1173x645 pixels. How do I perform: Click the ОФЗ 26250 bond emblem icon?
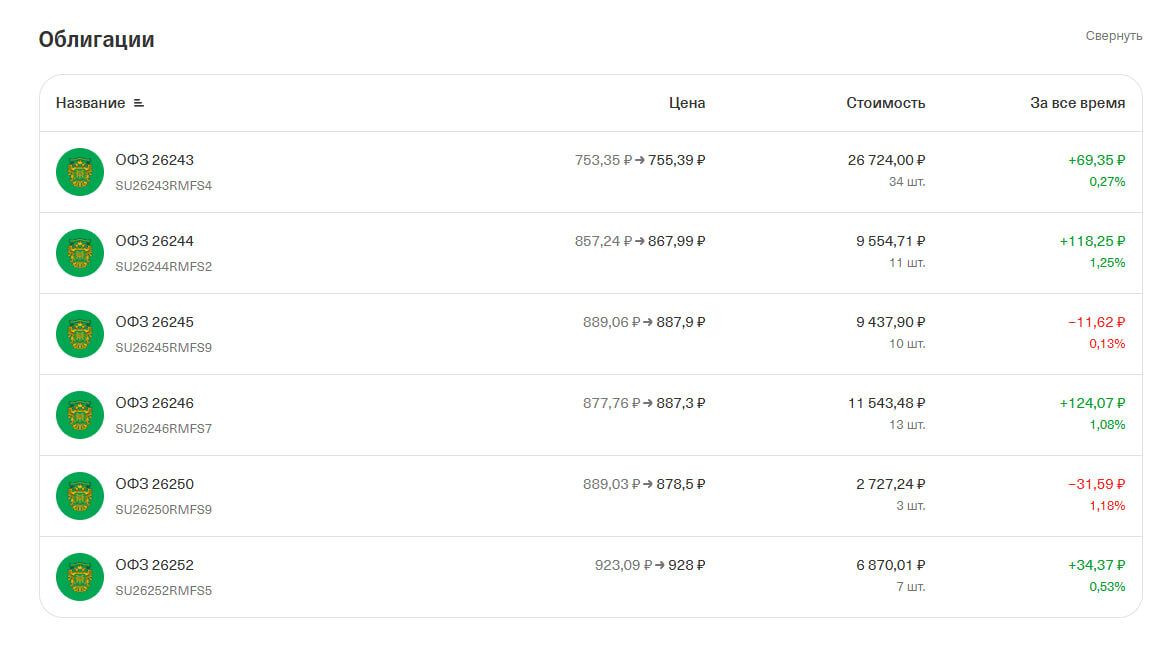tap(80, 496)
